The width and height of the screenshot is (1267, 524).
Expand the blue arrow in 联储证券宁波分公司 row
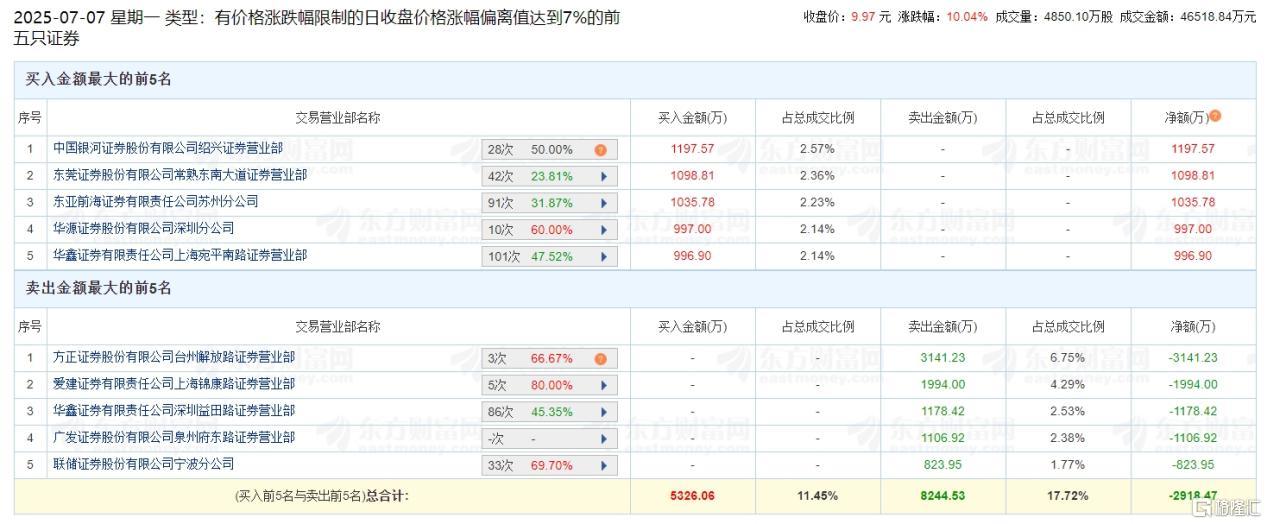tap(603, 466)
